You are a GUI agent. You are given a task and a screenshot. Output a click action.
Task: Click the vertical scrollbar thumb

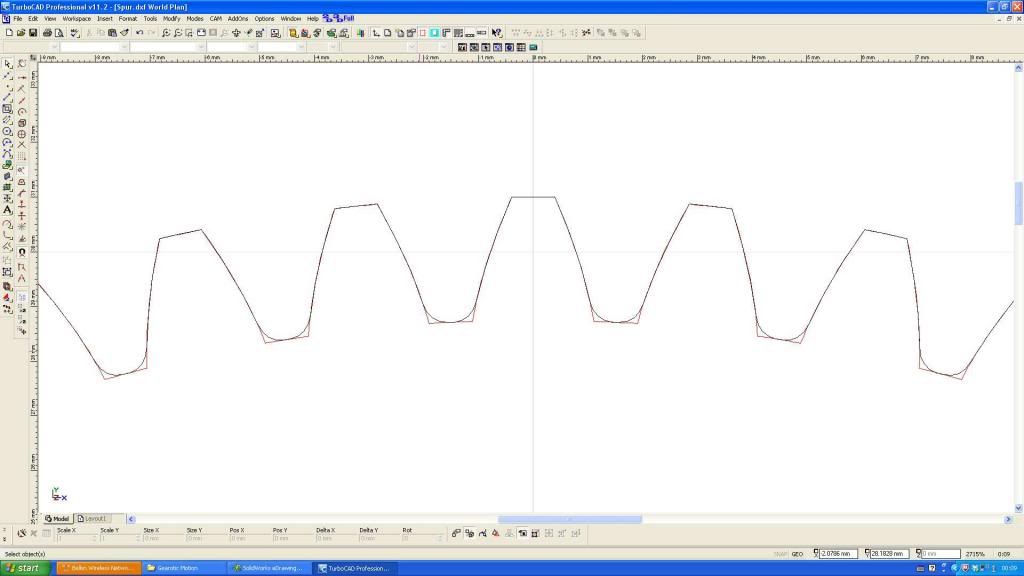coord(1018,203)
